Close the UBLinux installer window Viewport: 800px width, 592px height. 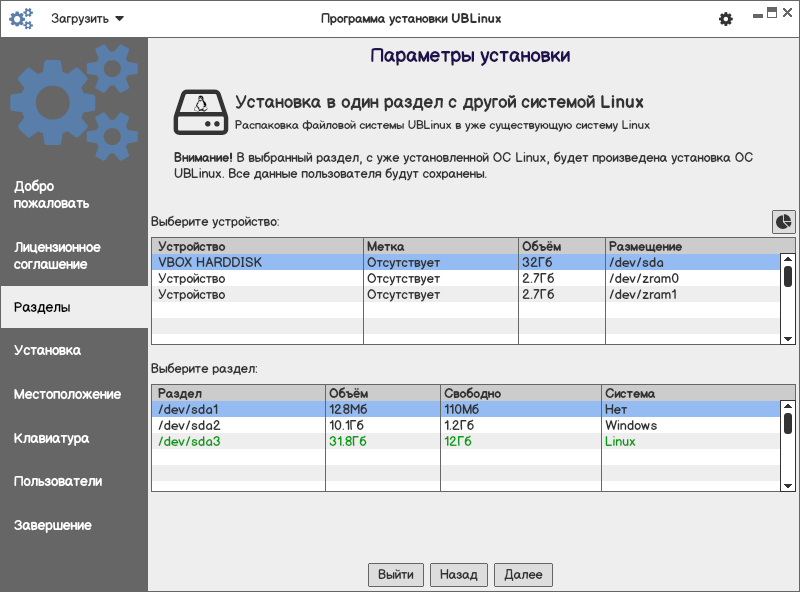(x=788, y=13)
